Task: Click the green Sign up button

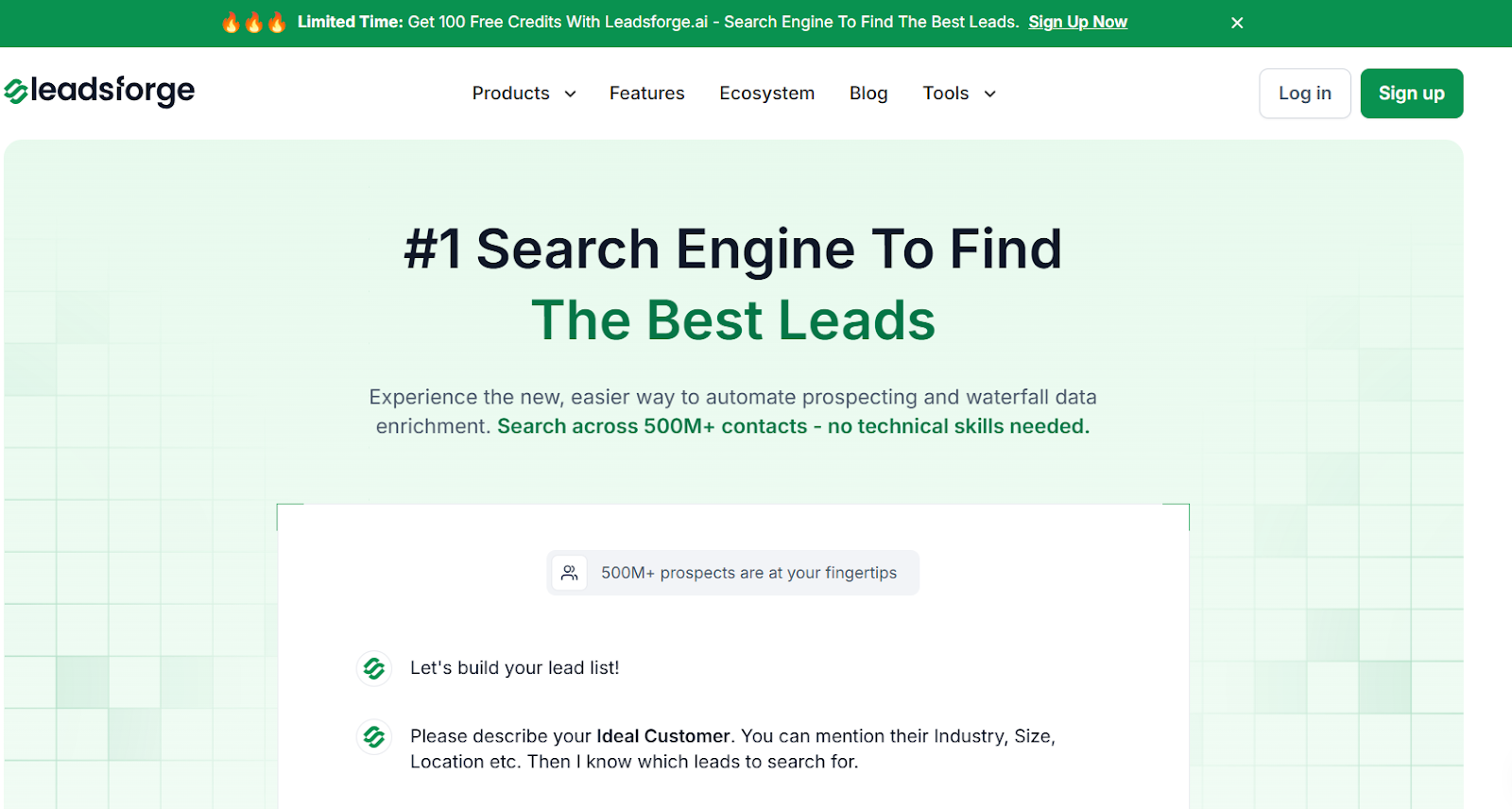Action: click(1411, 93)
